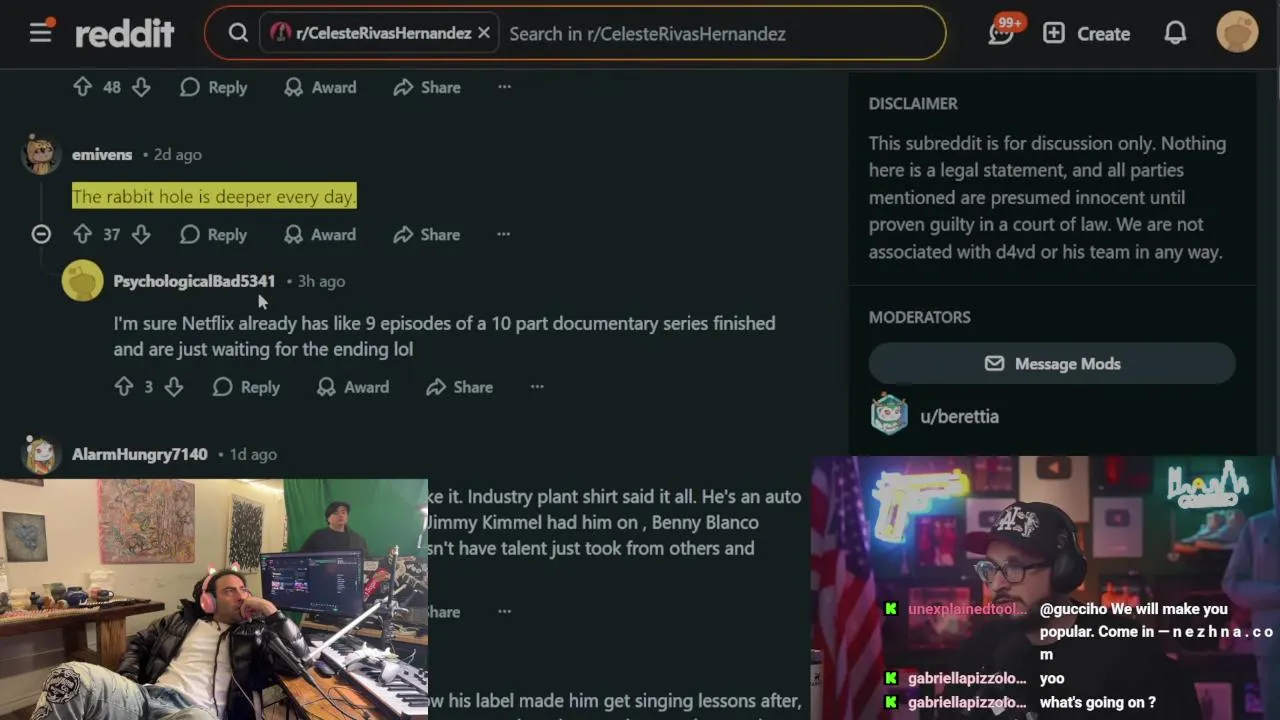Open more options on PsychologicalBad5341's comment
Image resolution: width=1280 pixels, height=720 pixels.
[537, 387]
